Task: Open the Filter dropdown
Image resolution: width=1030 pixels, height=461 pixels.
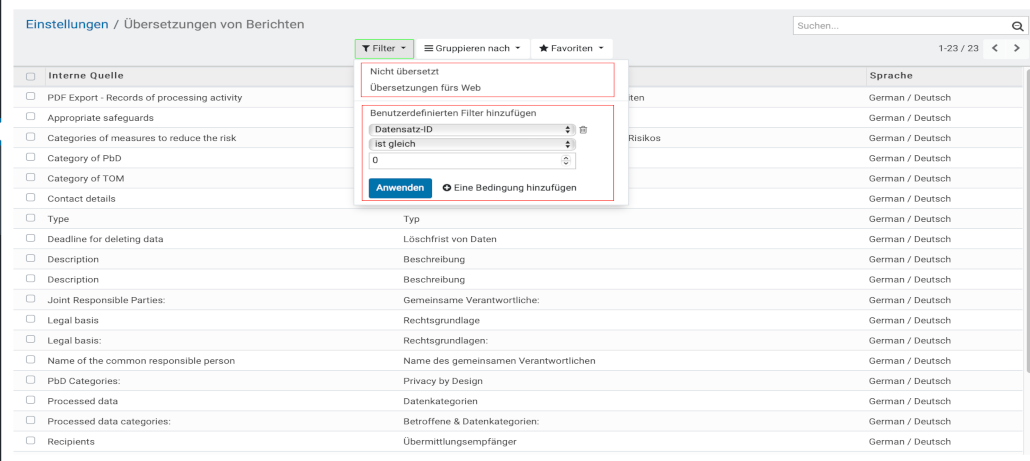Action: [384, 48]
